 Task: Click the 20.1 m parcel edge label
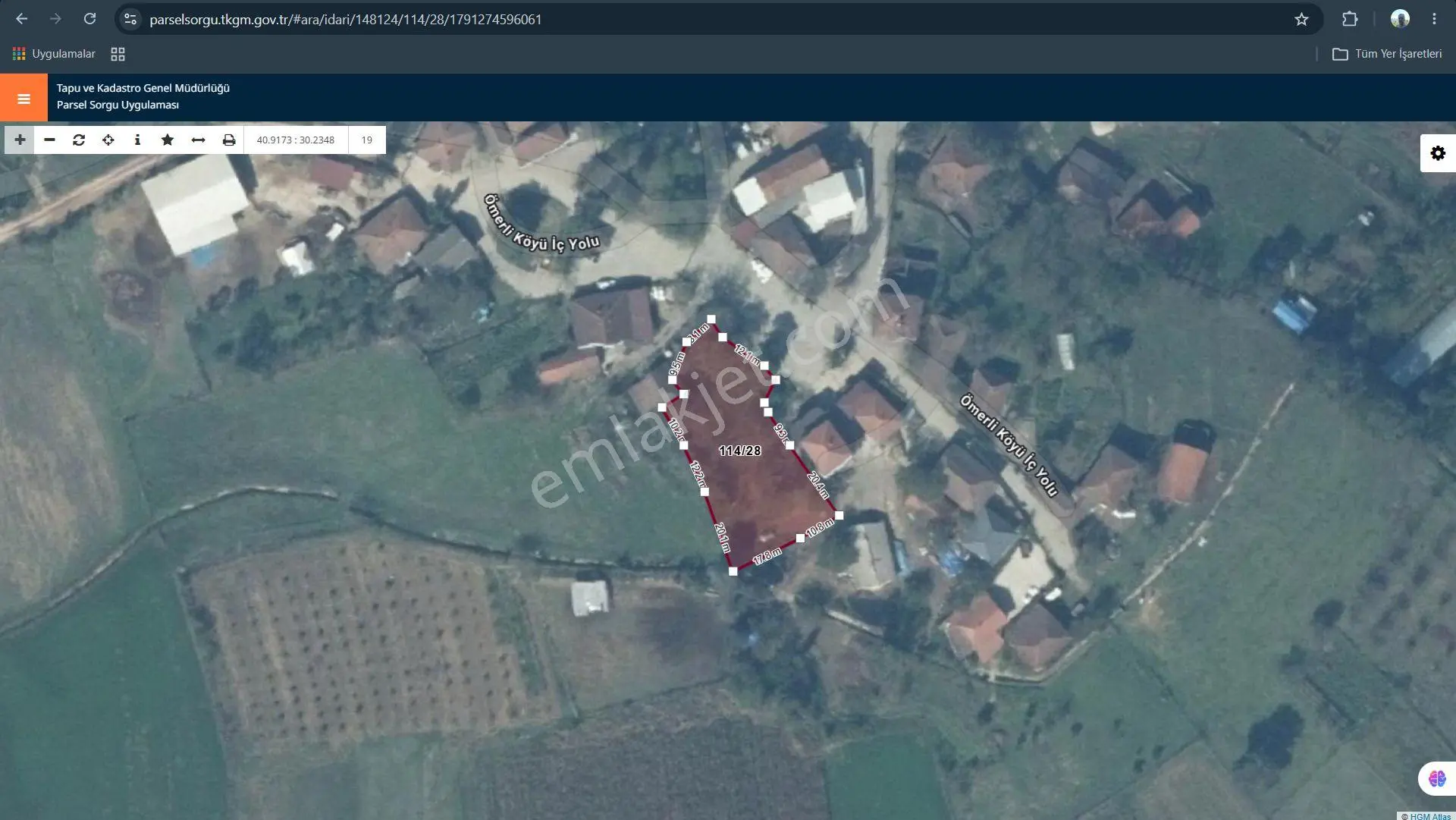721,537
